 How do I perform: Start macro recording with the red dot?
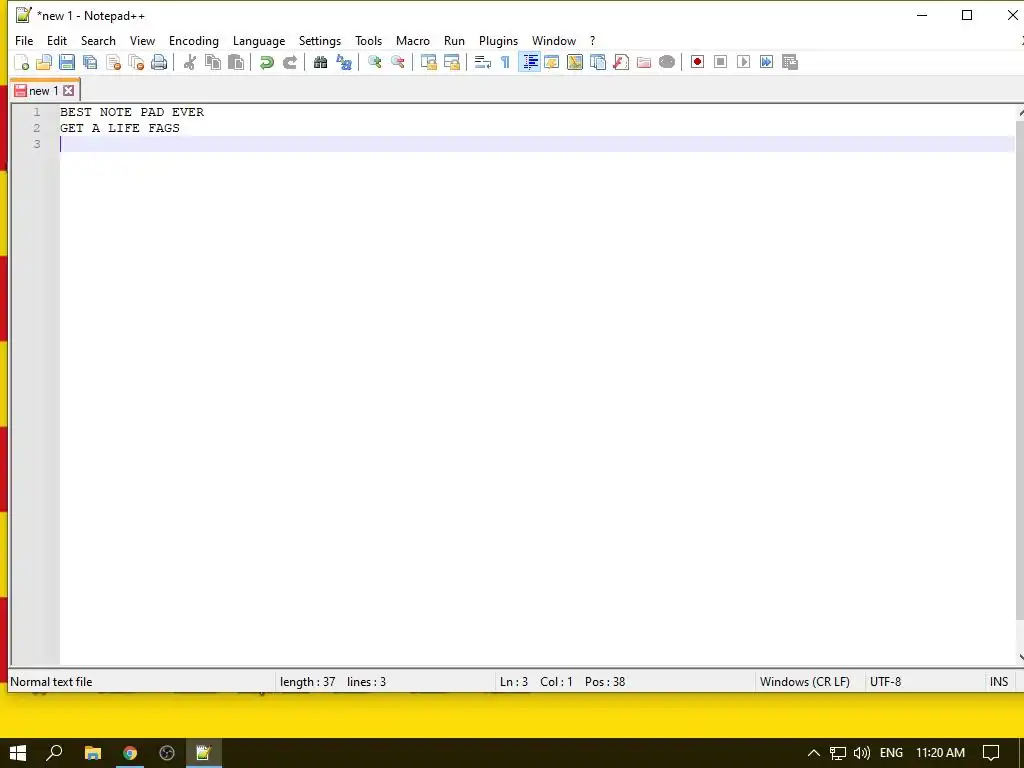coord(697,62)
